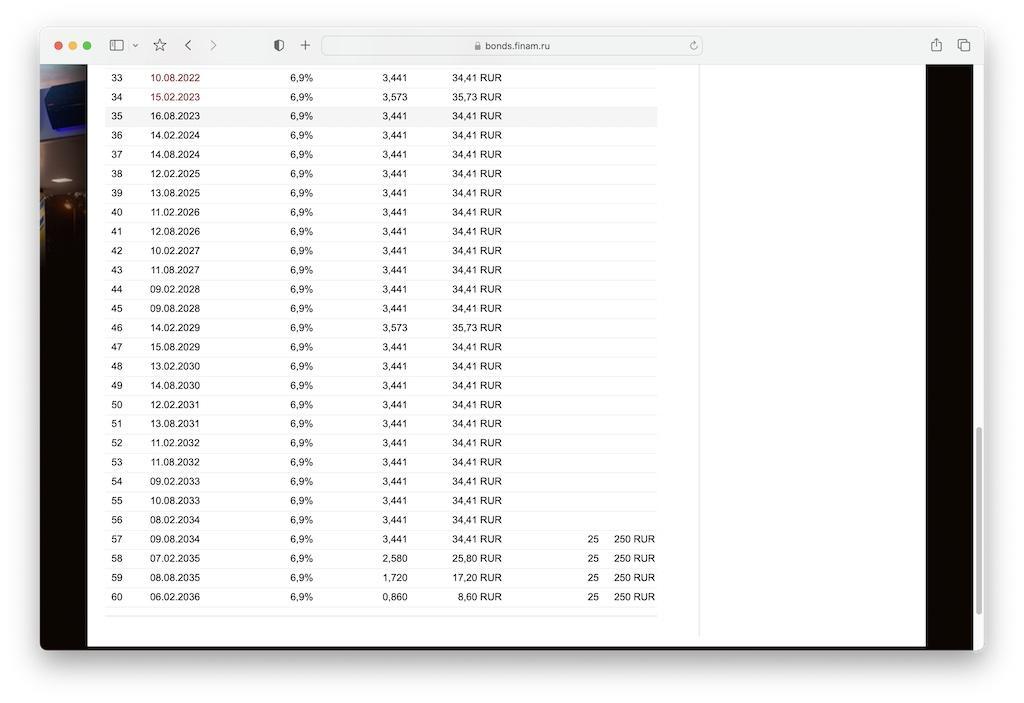Select the highlighted row 35 dated 16.08.2023

point(175,116)
